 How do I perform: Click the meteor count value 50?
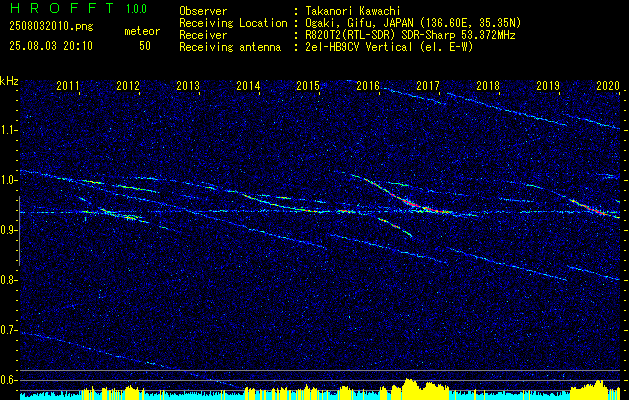coord(145,46)
